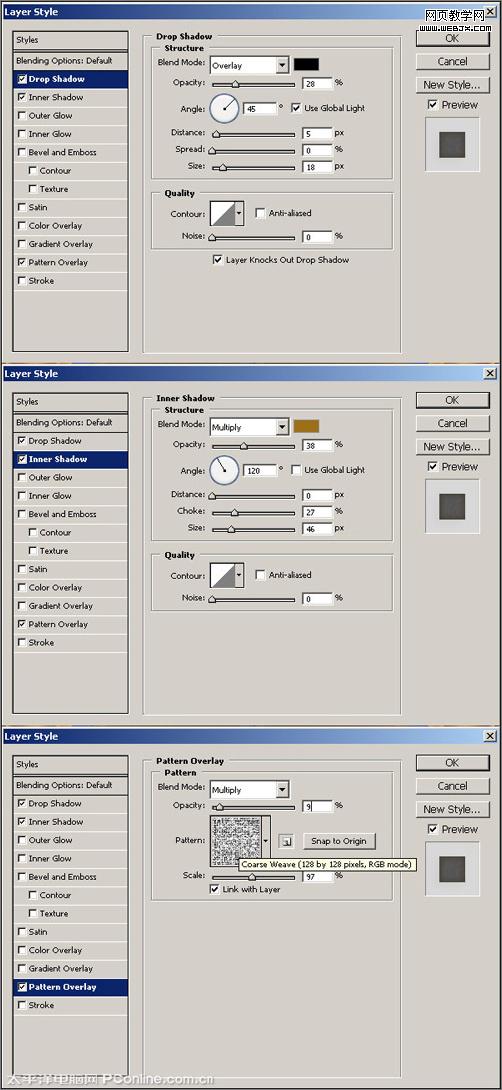Click the contour thumbnail in the Drop Shadow Quality section
This screenshot has height=1090, width=502.
pyautogui.click(x=222, y=214)
